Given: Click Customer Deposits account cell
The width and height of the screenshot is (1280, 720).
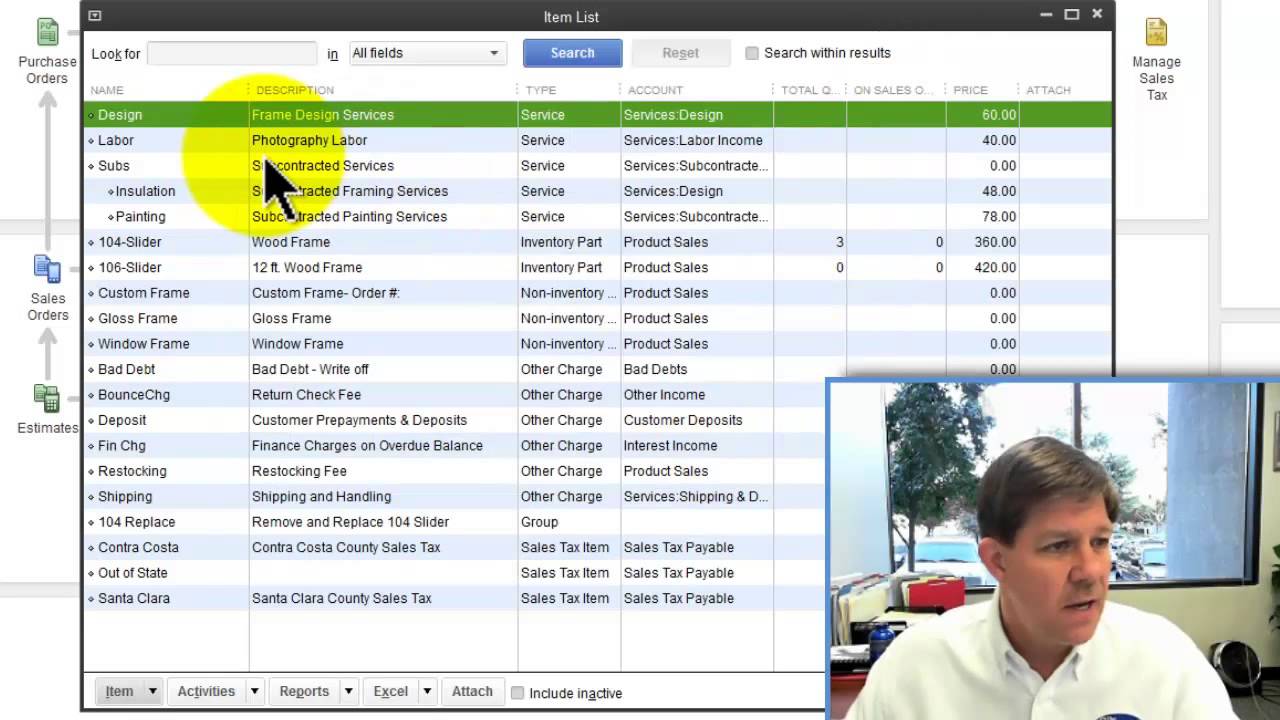Looking at the screenshot, I should (x=683, y=421).
